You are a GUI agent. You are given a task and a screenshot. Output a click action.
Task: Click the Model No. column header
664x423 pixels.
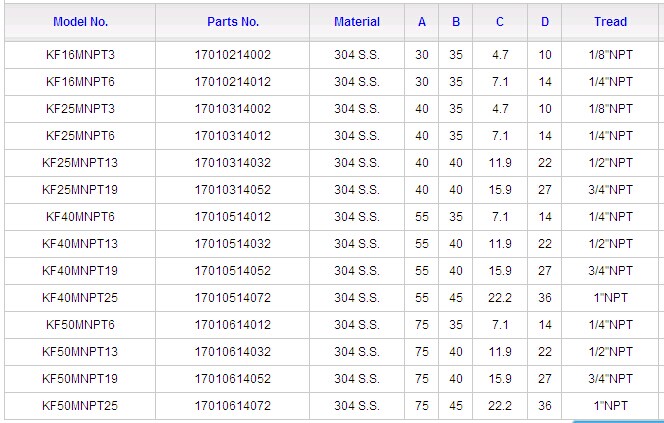[x=80, y=21]
